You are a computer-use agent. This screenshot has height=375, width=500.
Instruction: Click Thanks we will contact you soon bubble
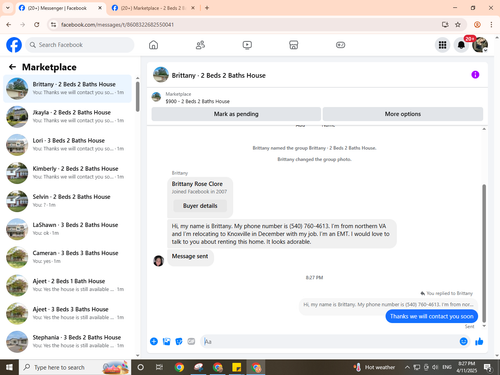tap(432, 316)
